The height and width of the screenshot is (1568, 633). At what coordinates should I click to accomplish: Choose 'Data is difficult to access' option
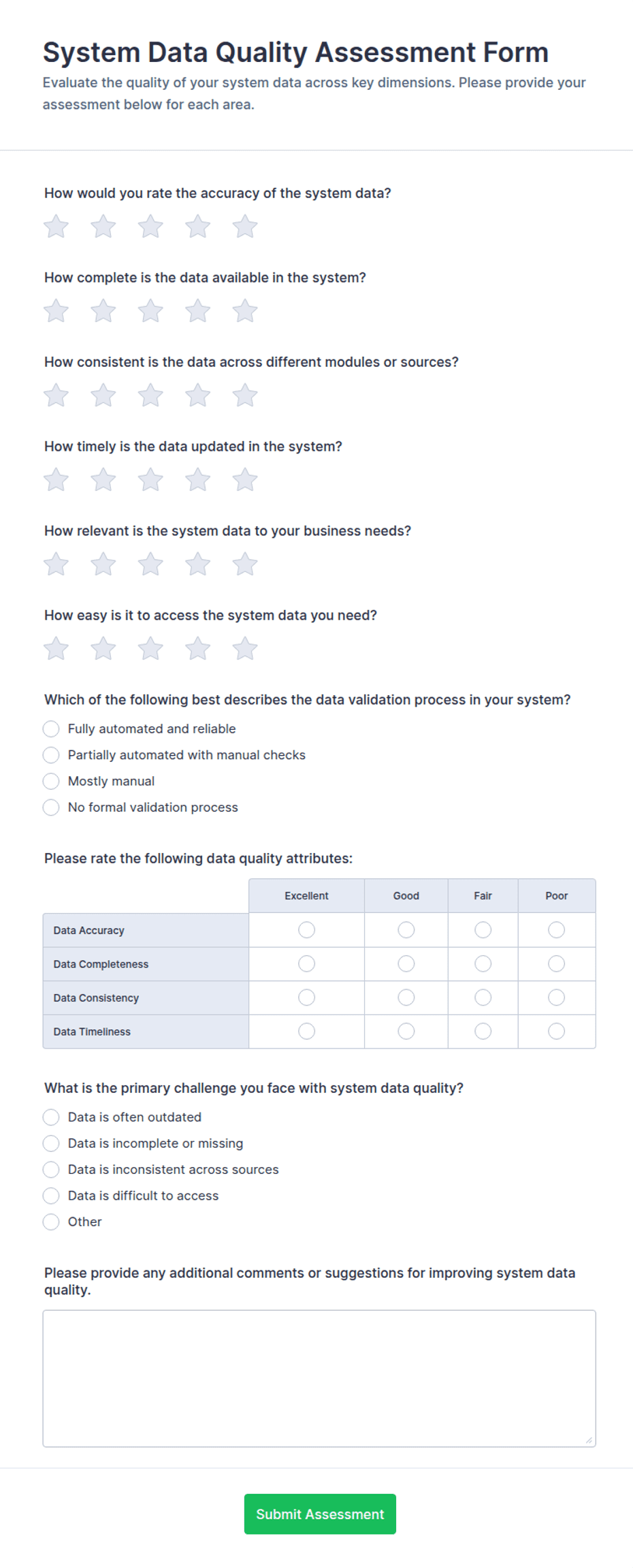point(51,1196)
